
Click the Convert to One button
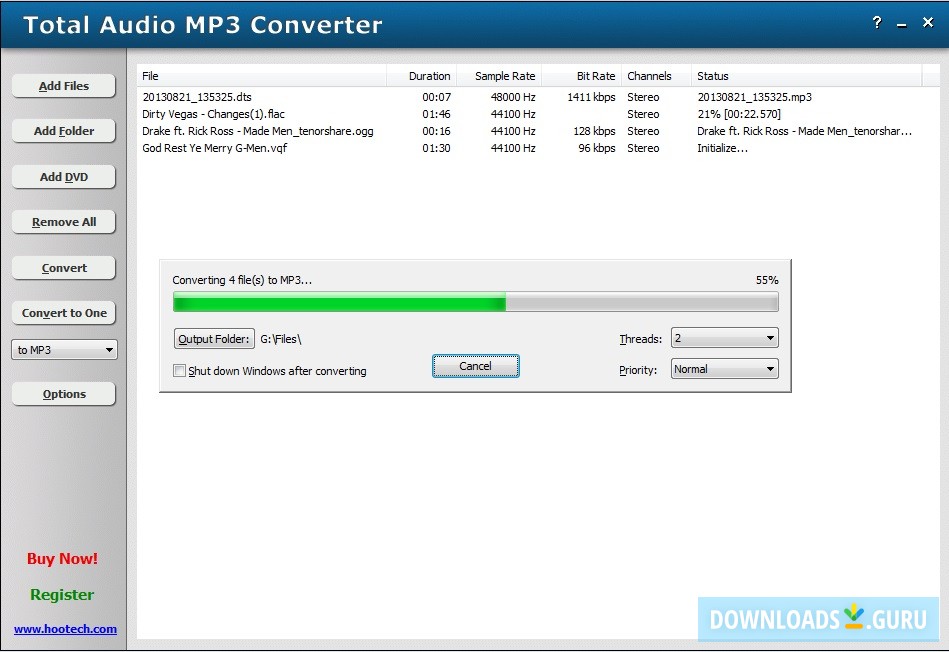(x=64, y=313)
